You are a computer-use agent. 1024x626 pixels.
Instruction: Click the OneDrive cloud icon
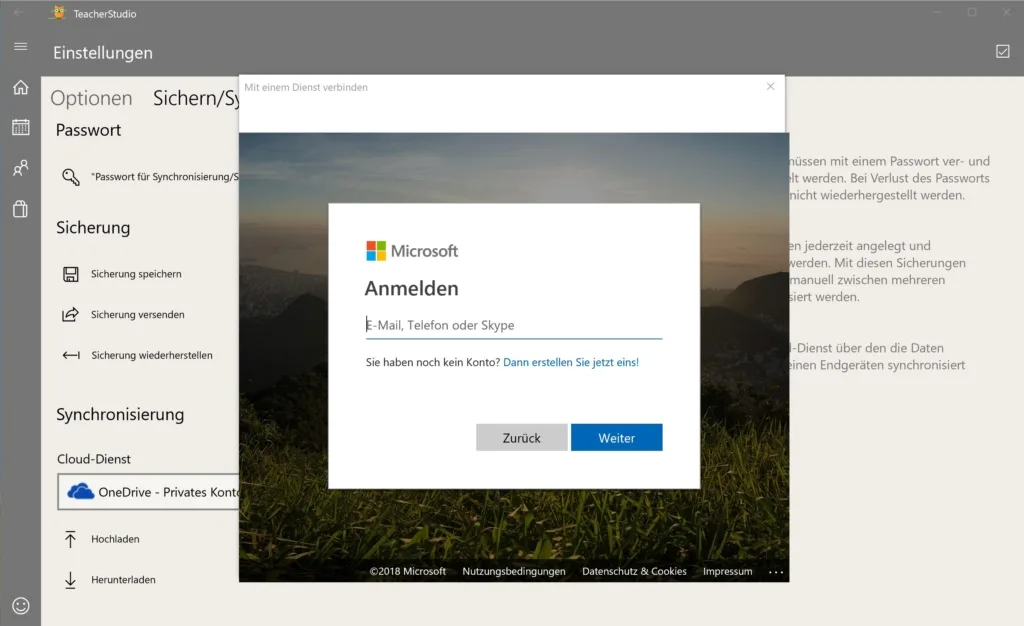(80, 492)
